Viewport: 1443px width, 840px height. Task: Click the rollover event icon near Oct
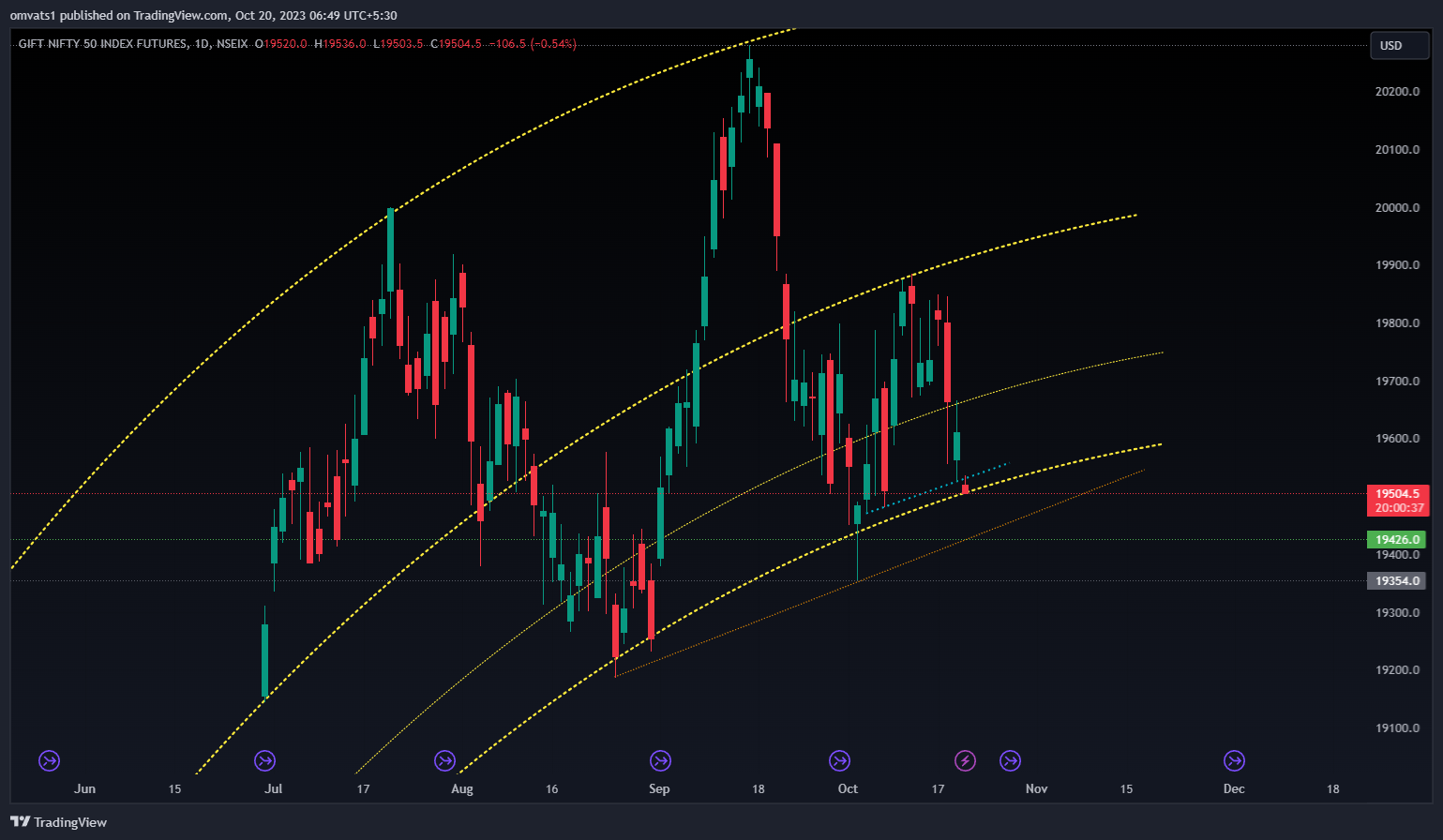(x=840, y=760)
